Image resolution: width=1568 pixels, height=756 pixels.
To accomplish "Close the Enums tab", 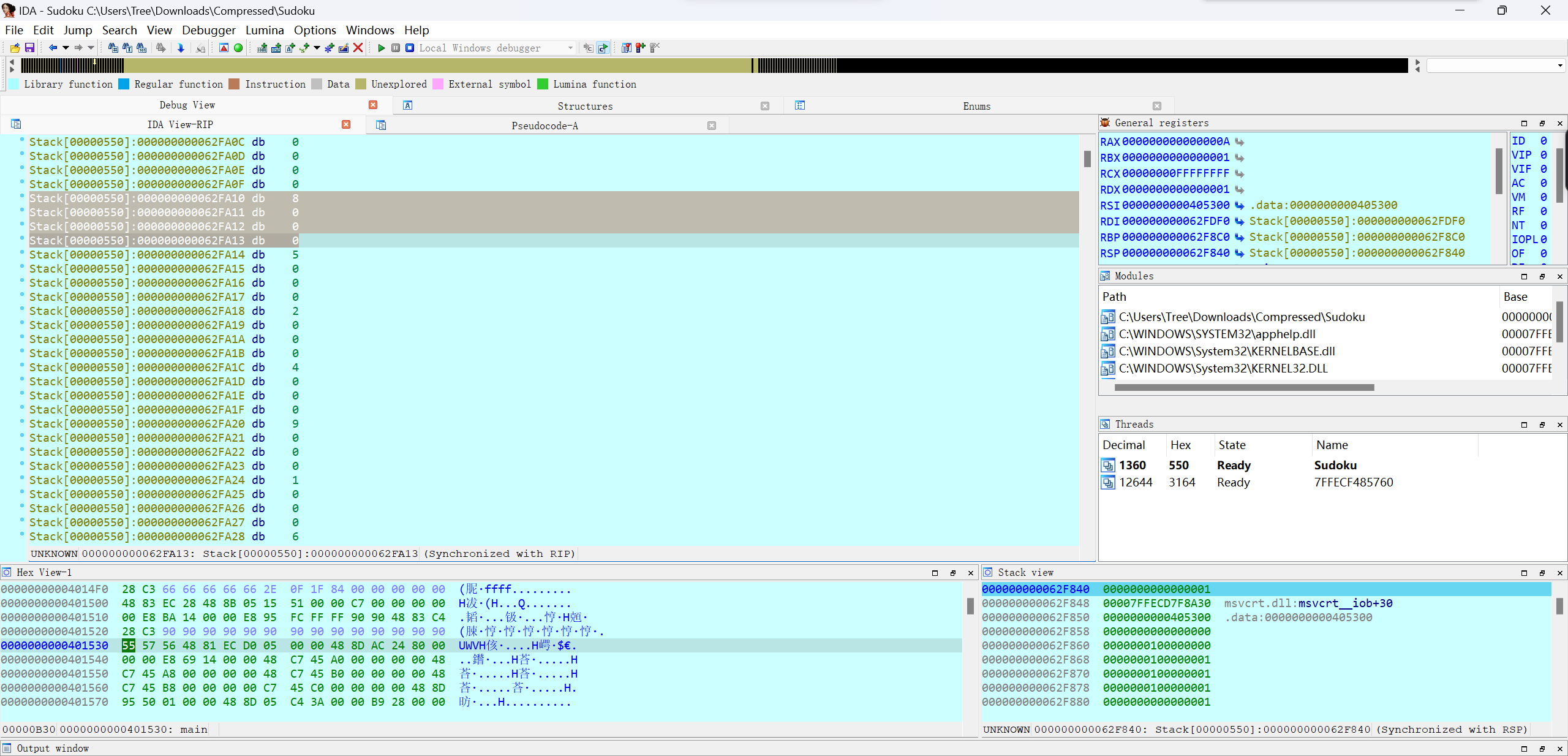I will pyautogui.click(x=1156, y=106).
